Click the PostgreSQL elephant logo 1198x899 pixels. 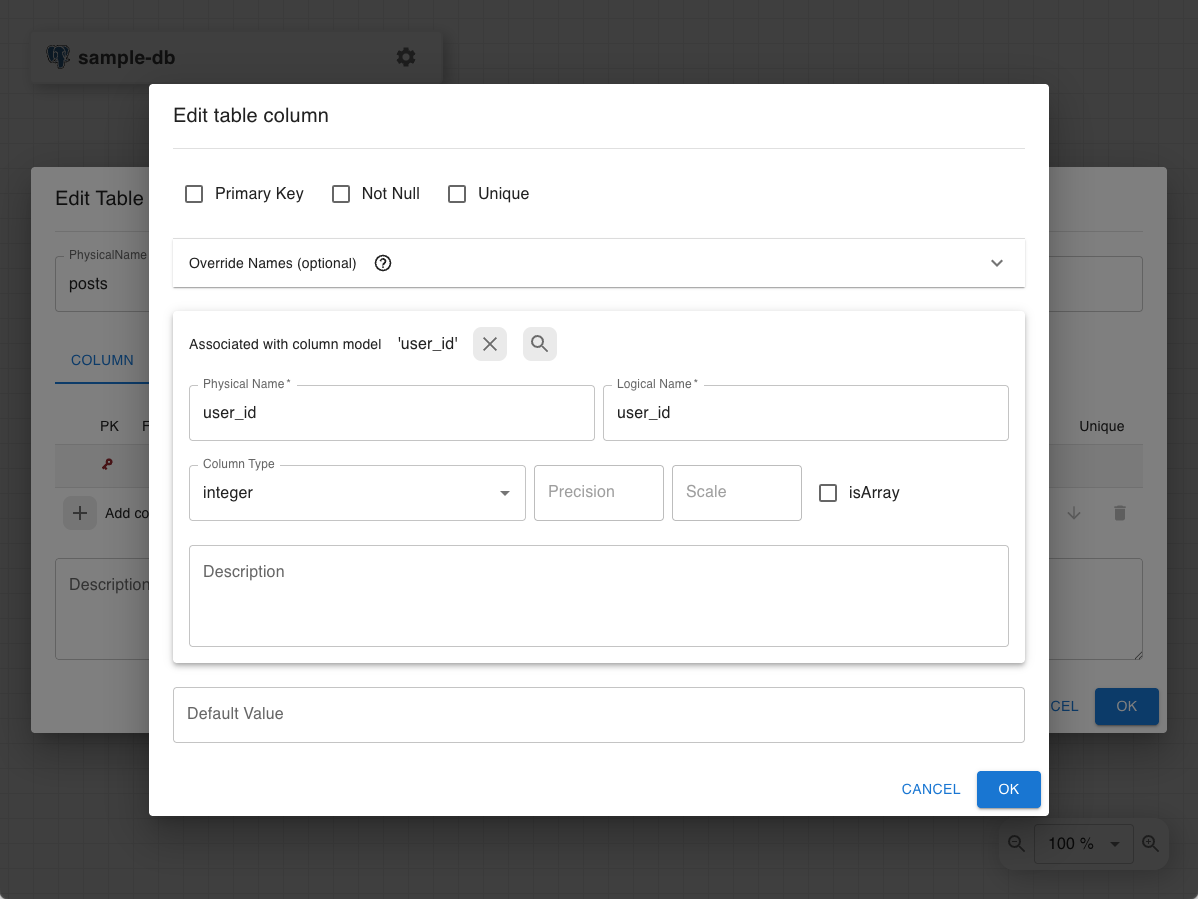[58, 57]
